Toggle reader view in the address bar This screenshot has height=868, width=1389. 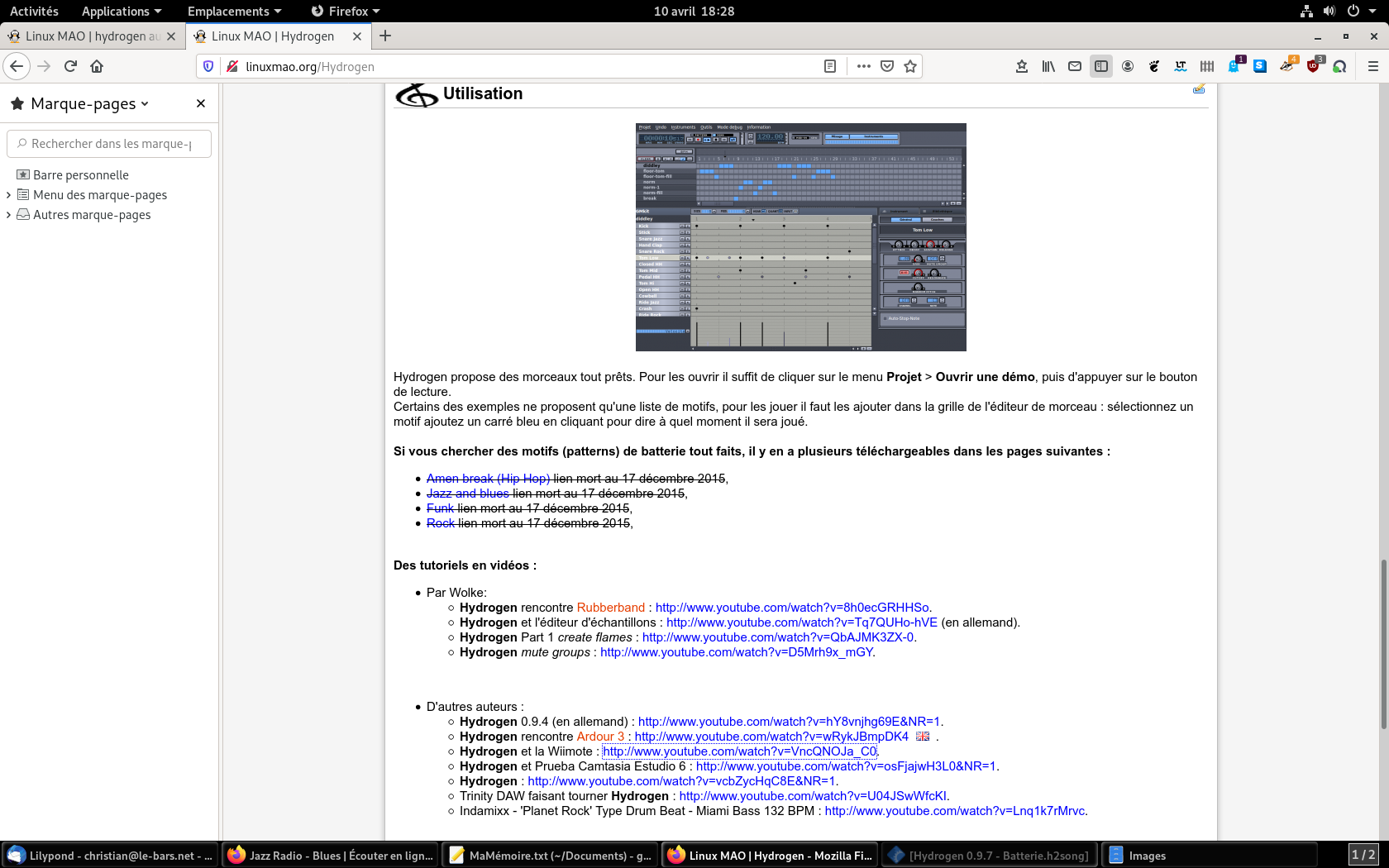[830, 66]
